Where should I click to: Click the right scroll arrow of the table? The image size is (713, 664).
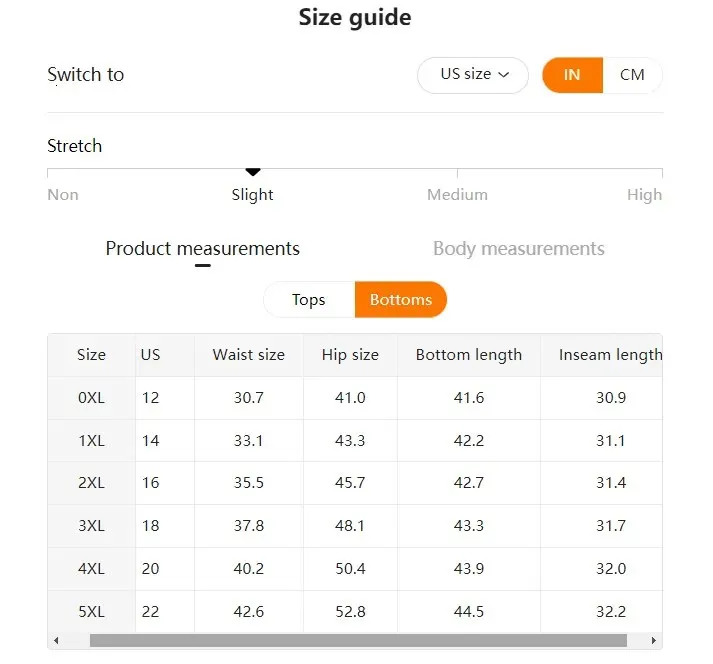(653, 640)
